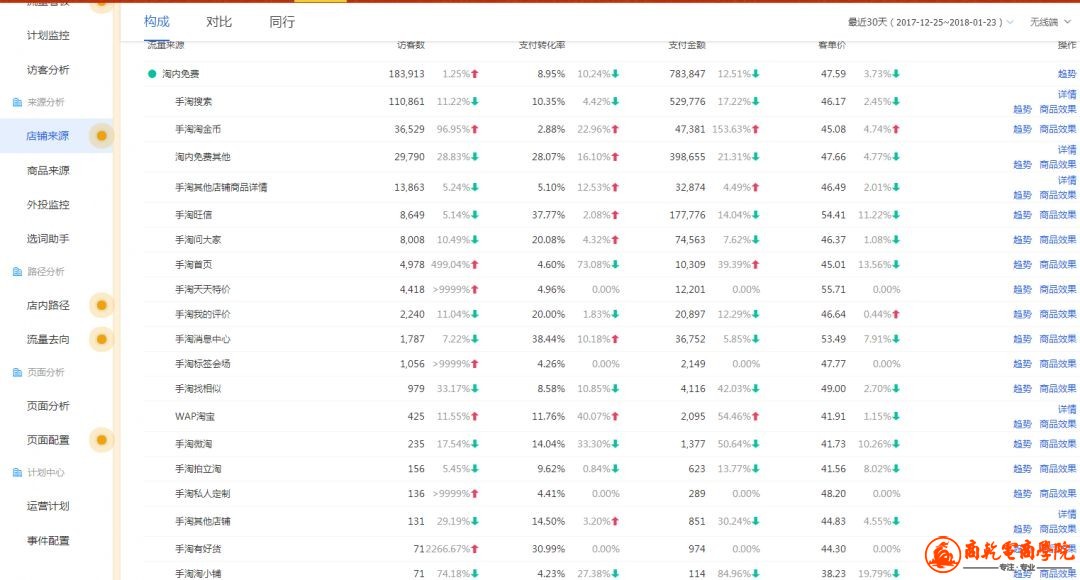1080x580 pixels.
Task: Click the 手淘搜索 source name
Action: coord(194,101)
